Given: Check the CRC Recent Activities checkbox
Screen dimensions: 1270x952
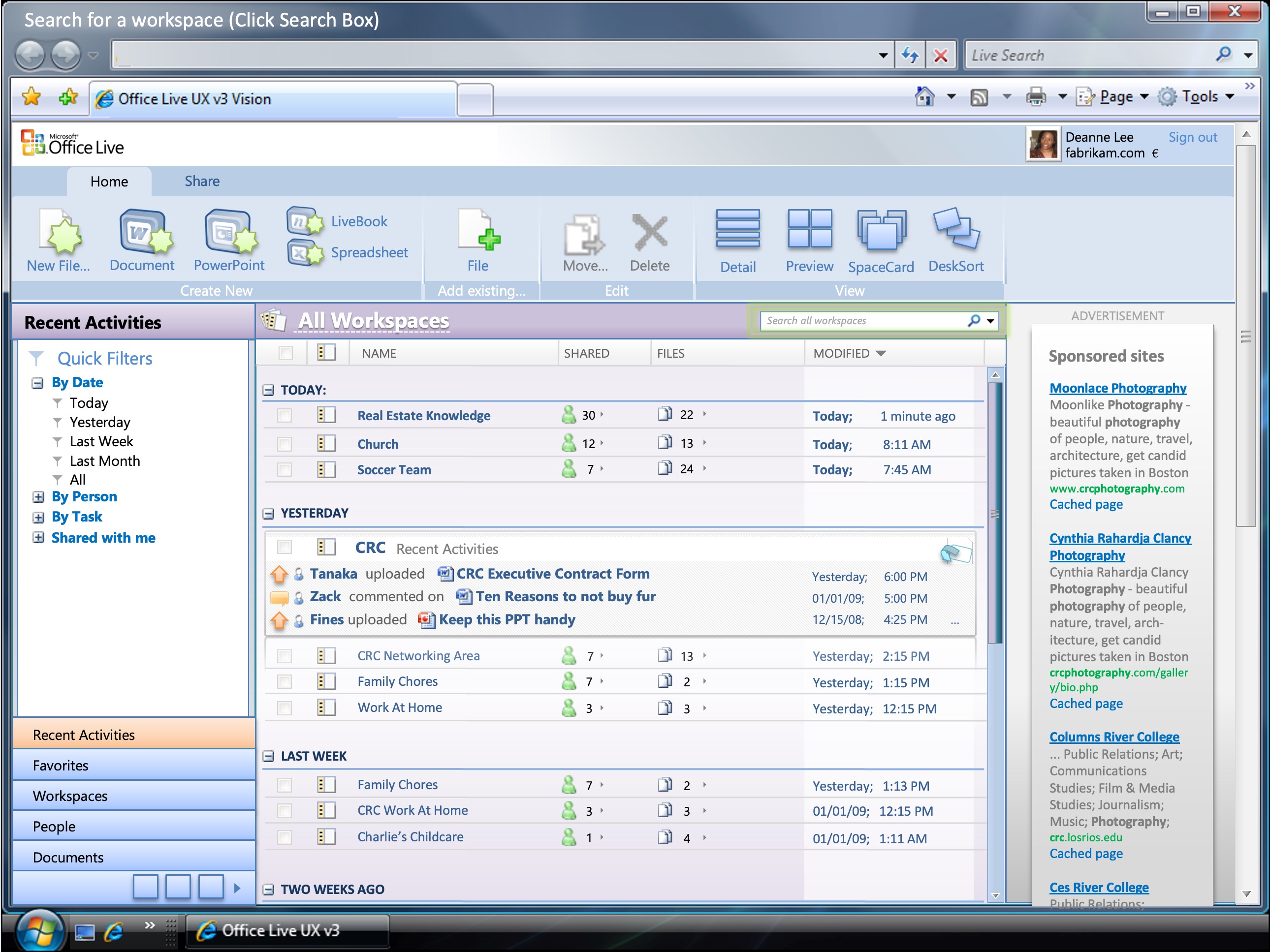Looking at the screenshot, I should [x=284, y=547].
